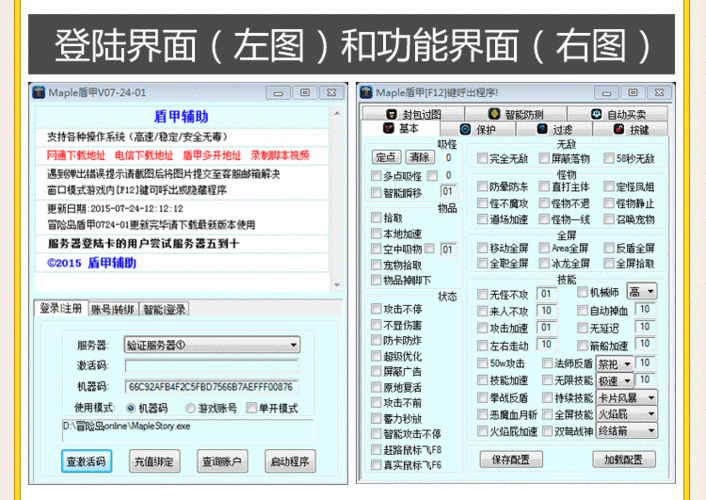Select the 基本 tab

pos(400,129)
